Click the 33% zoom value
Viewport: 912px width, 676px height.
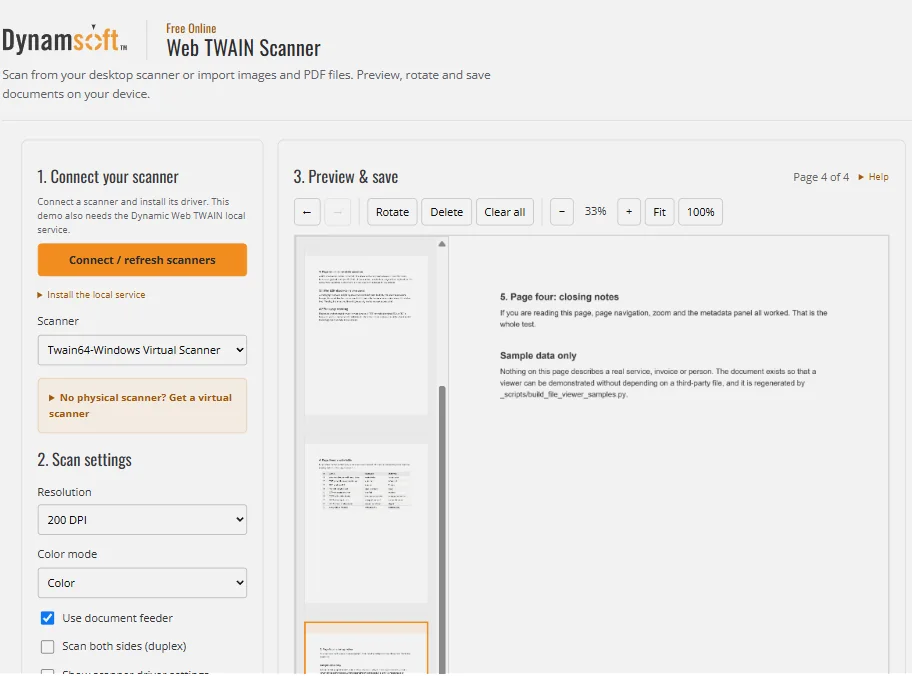596,211
